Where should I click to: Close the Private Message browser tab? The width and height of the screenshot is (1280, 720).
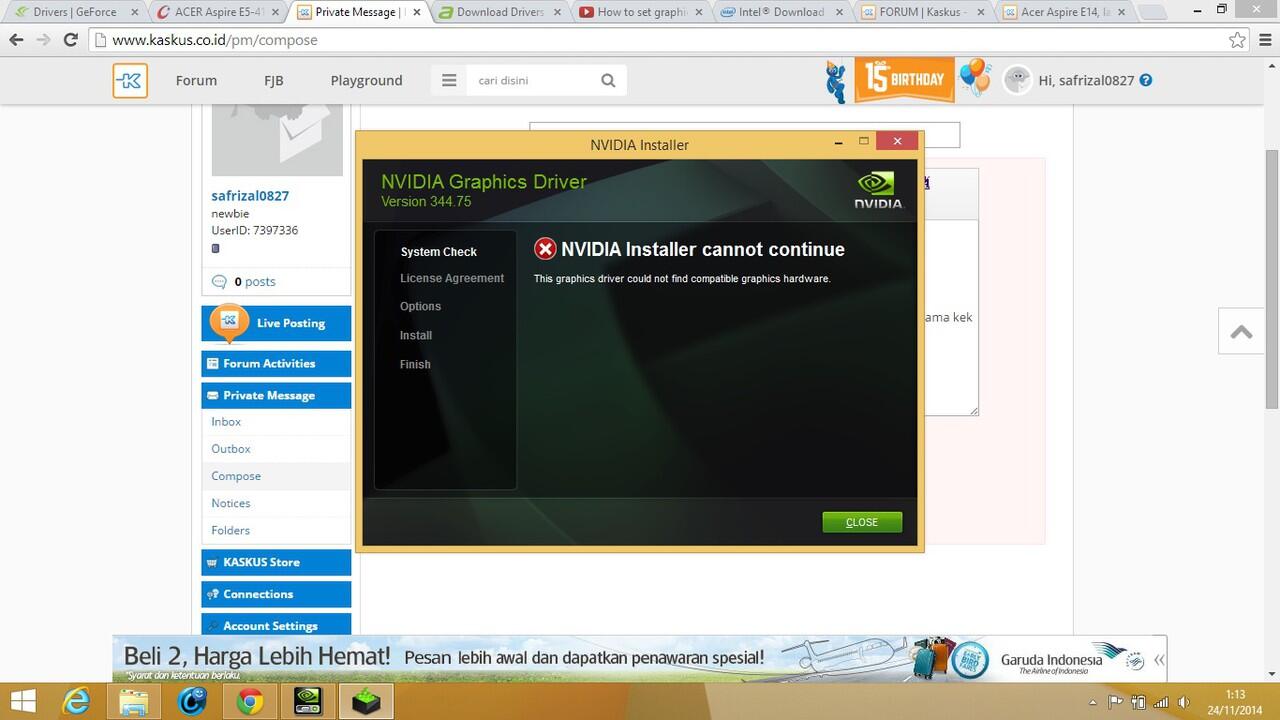point(417,12)
